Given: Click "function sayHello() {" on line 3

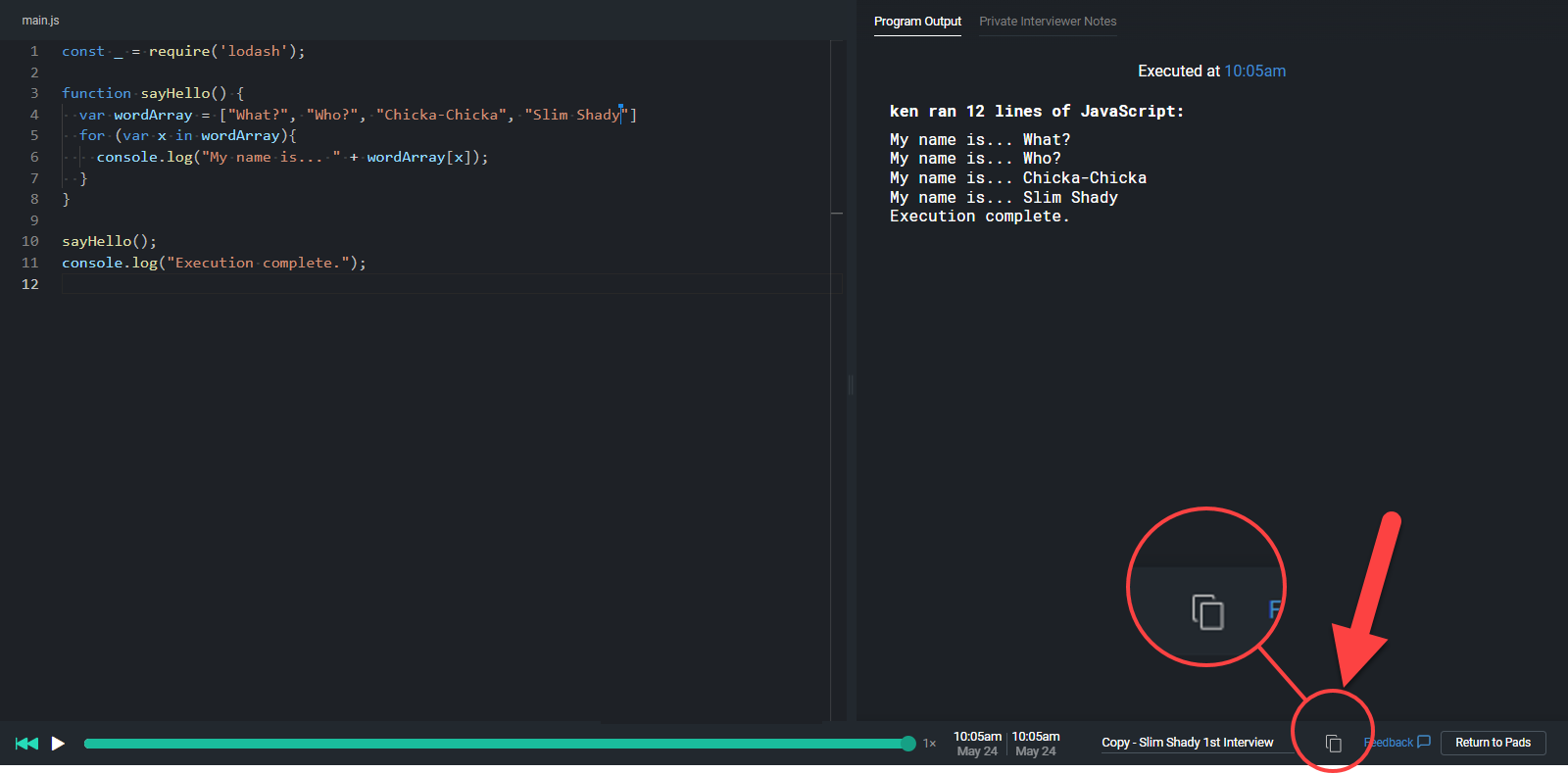Looking at the screenshot, I should tap(153, 93).
